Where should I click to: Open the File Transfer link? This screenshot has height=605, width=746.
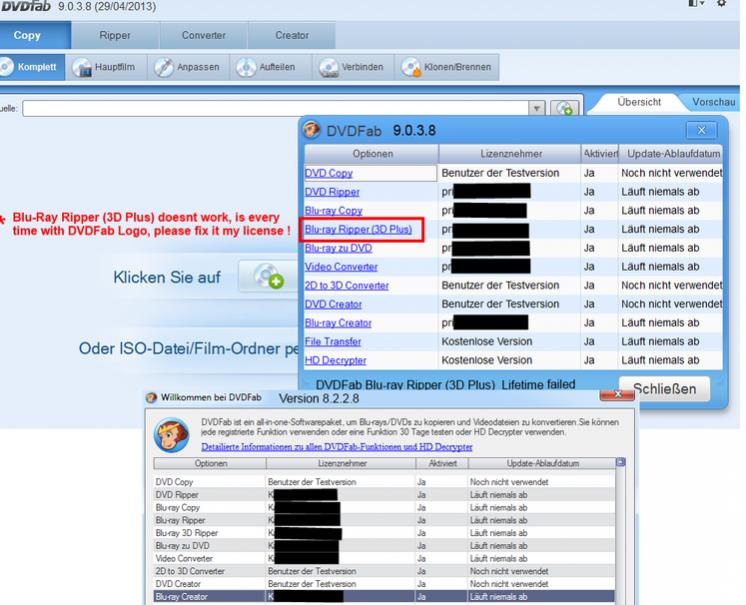pyautogui.click(x=333, y=342)
